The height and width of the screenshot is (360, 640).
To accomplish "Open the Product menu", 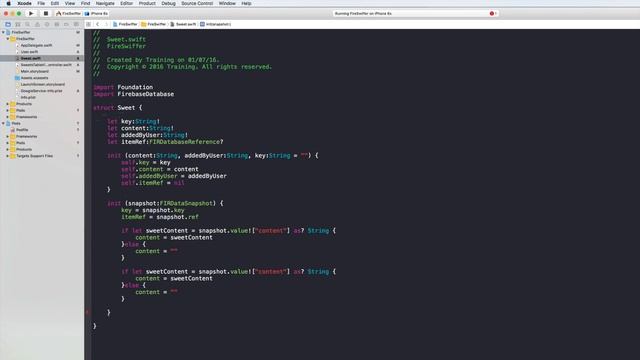I will (147, 3).
